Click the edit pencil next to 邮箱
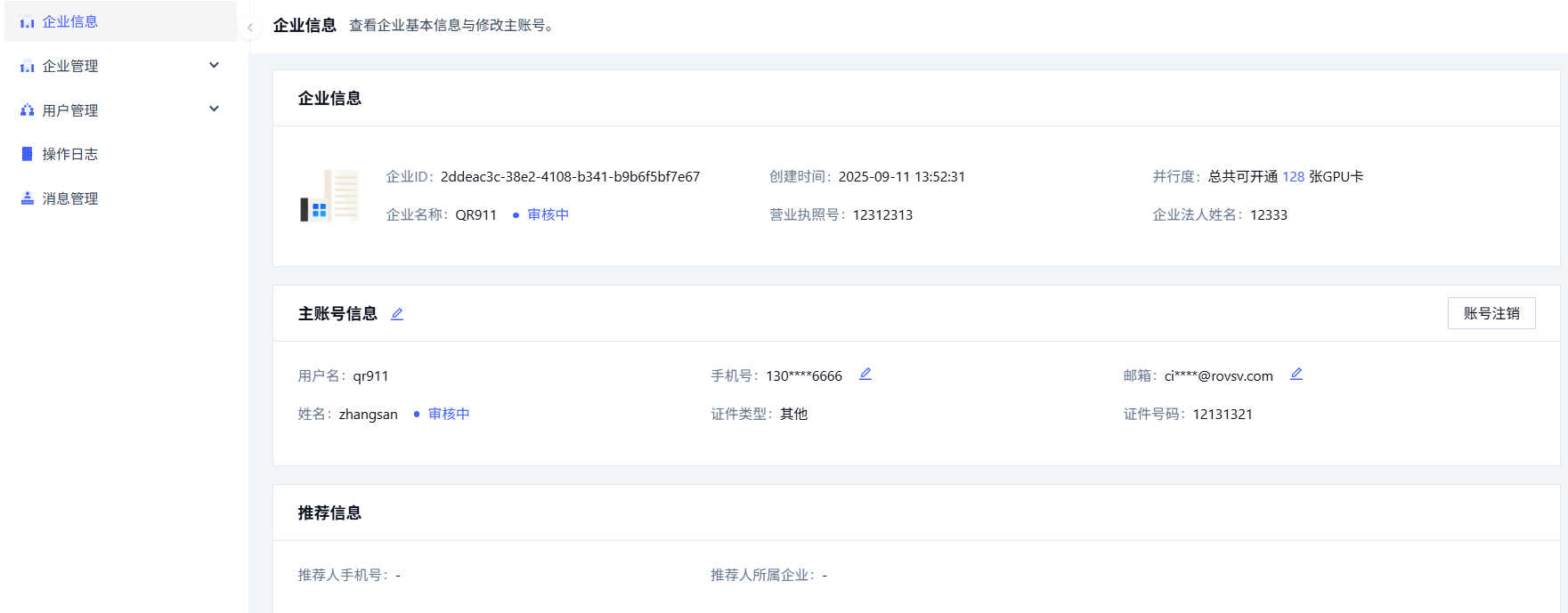This screenshot has height=613, width=1568. pyautogui.click(x=1296, y=375)
